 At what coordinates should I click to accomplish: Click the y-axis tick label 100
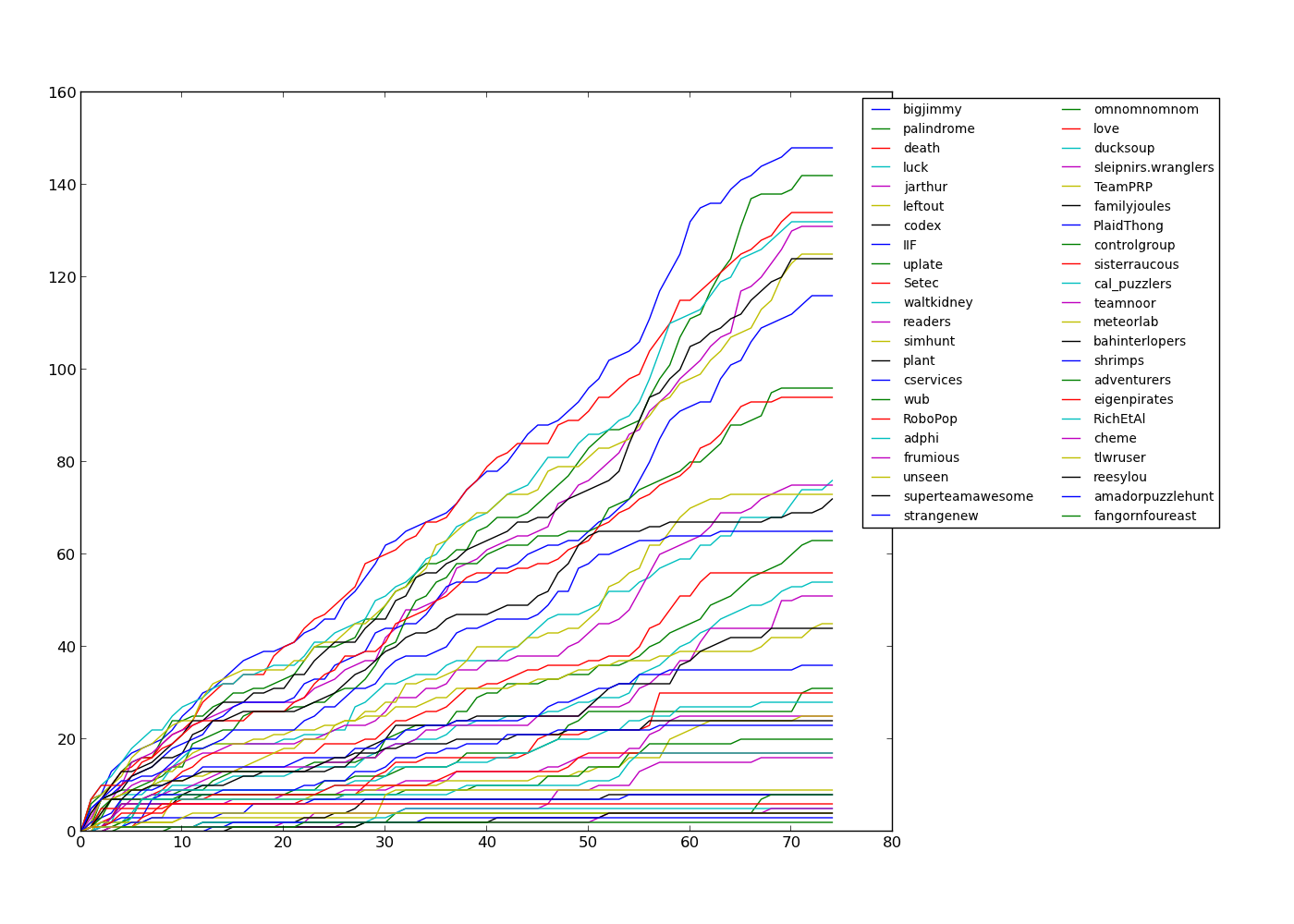(x=63, y=370)
